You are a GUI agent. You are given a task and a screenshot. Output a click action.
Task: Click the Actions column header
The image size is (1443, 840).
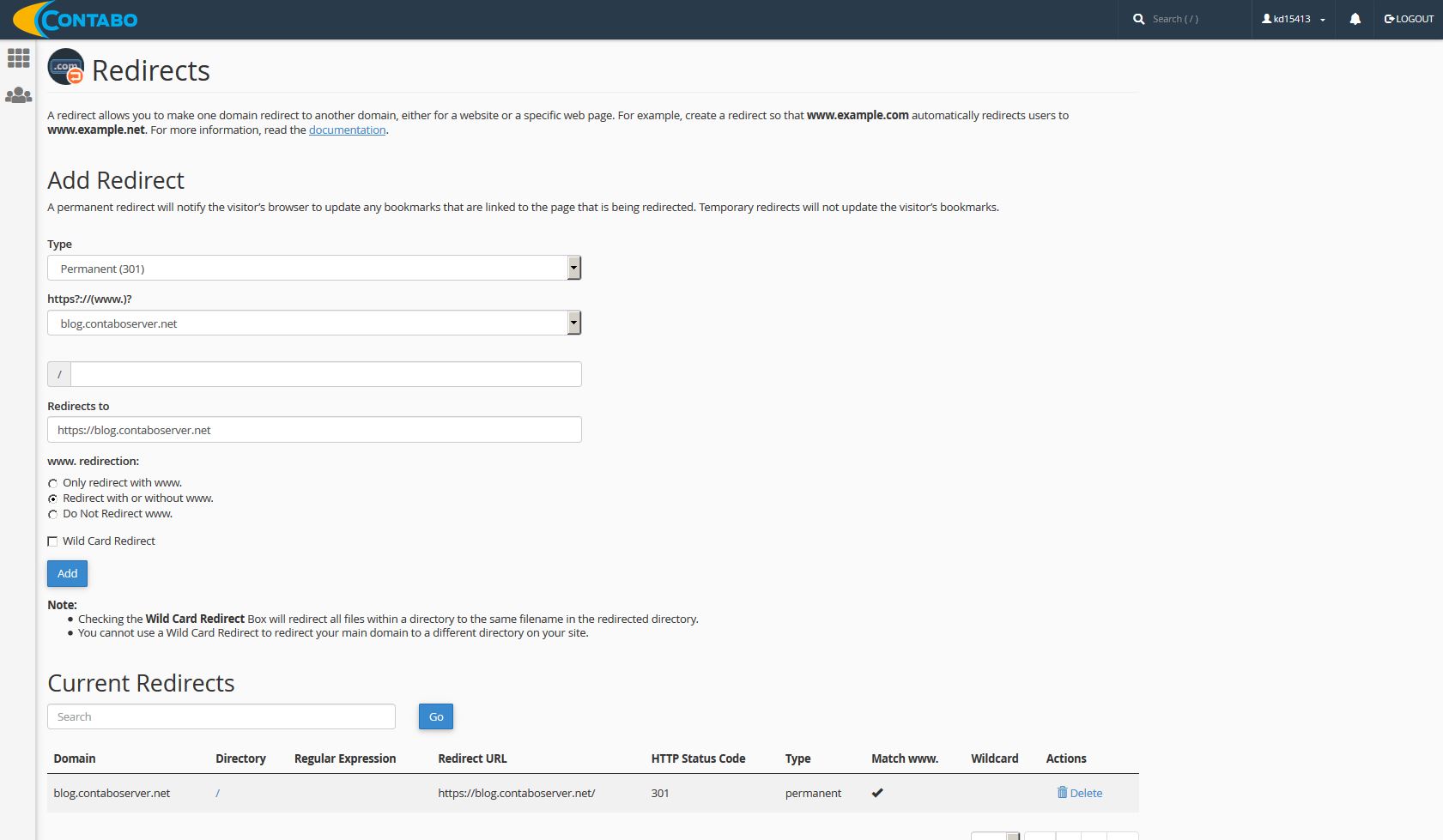coord(1066,758)
